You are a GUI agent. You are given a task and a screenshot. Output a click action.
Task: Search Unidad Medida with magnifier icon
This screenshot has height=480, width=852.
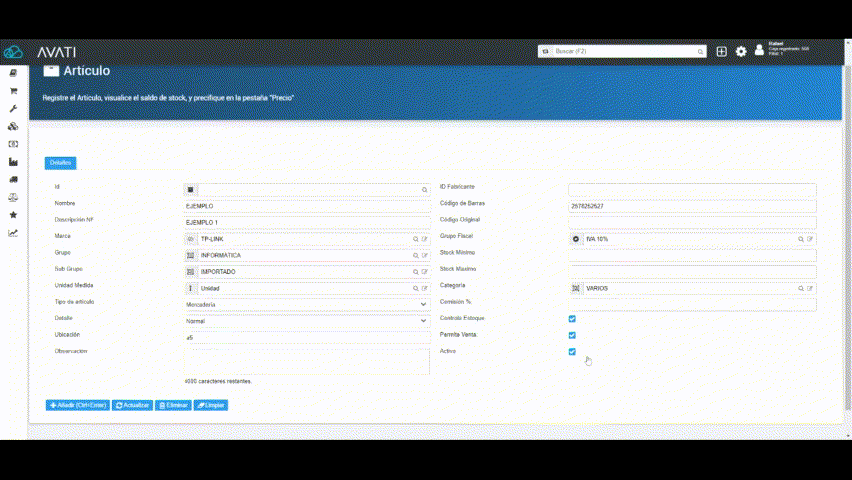point(416,289)
